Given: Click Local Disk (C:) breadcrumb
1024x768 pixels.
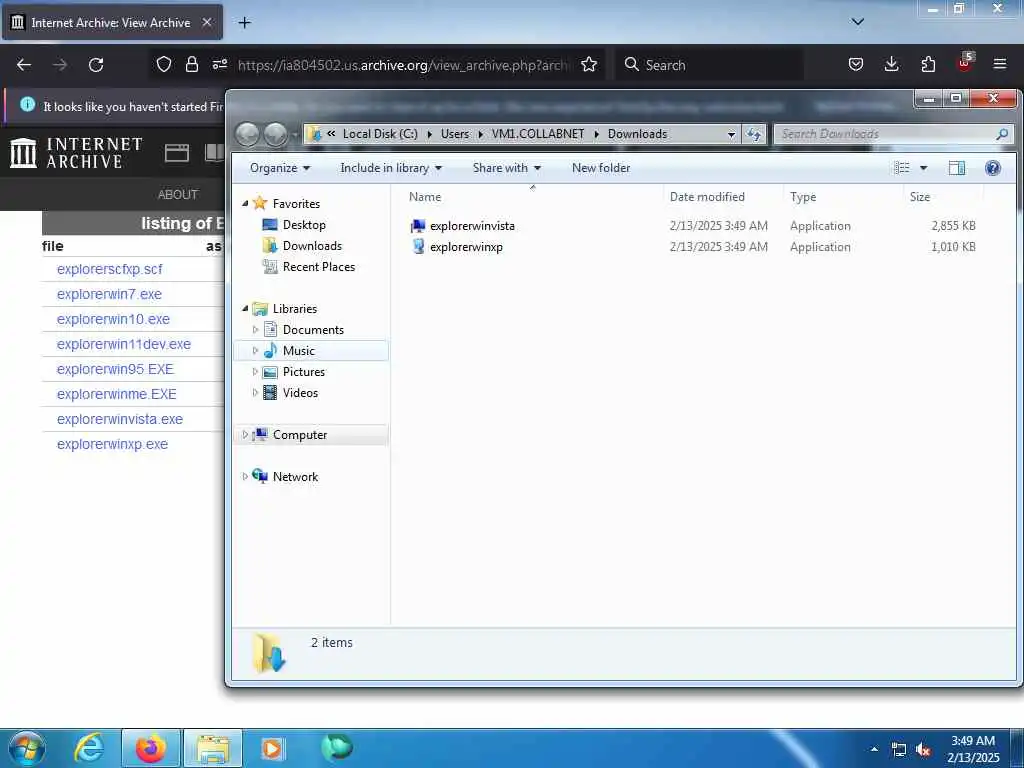Looking at the screenshot, I should 380,134.
